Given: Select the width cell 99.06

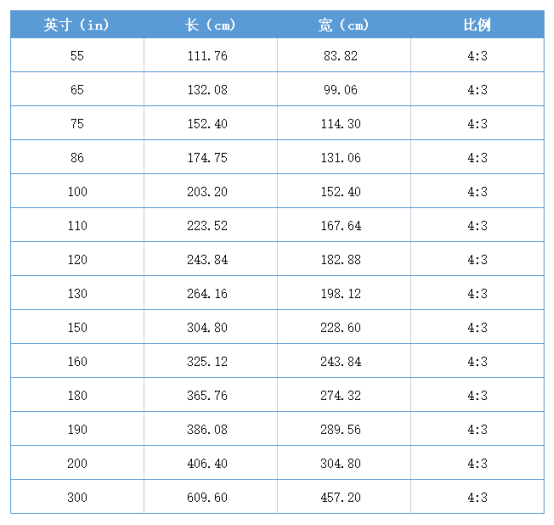Looking at the screenshot, I should [341, 90].
